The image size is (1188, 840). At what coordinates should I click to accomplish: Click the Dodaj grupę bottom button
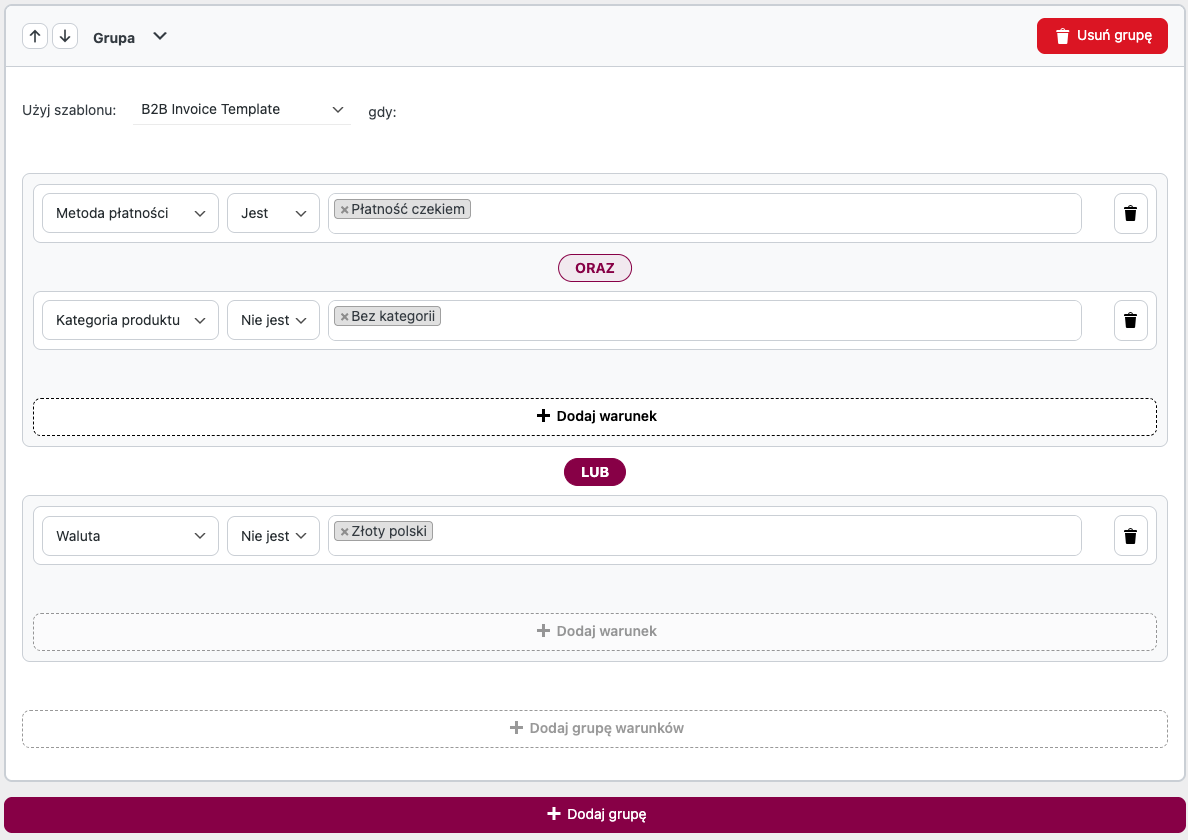(595, 815)
